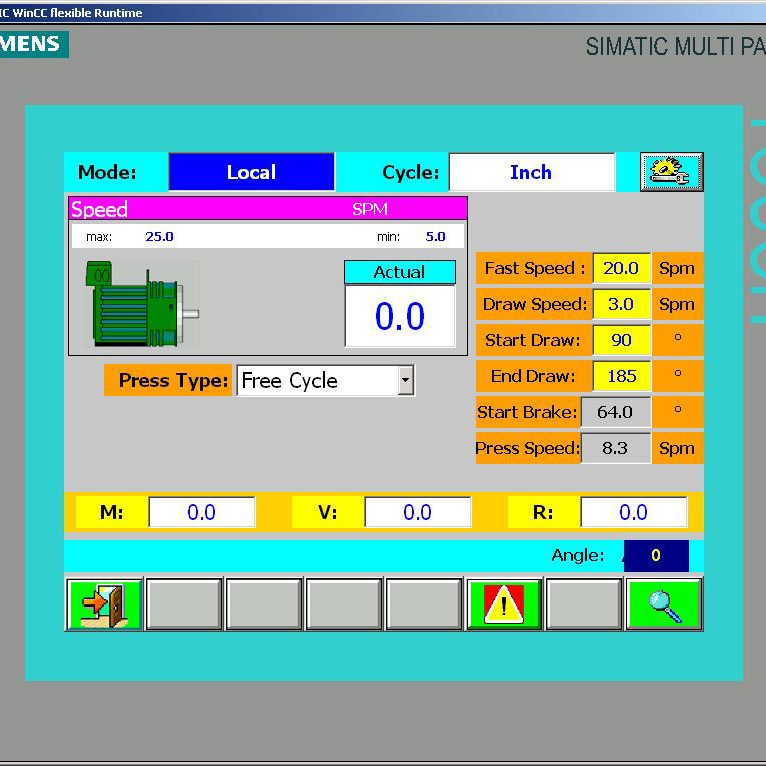
Task: Click the Draw Speed label
Action: tap(534, 304)
